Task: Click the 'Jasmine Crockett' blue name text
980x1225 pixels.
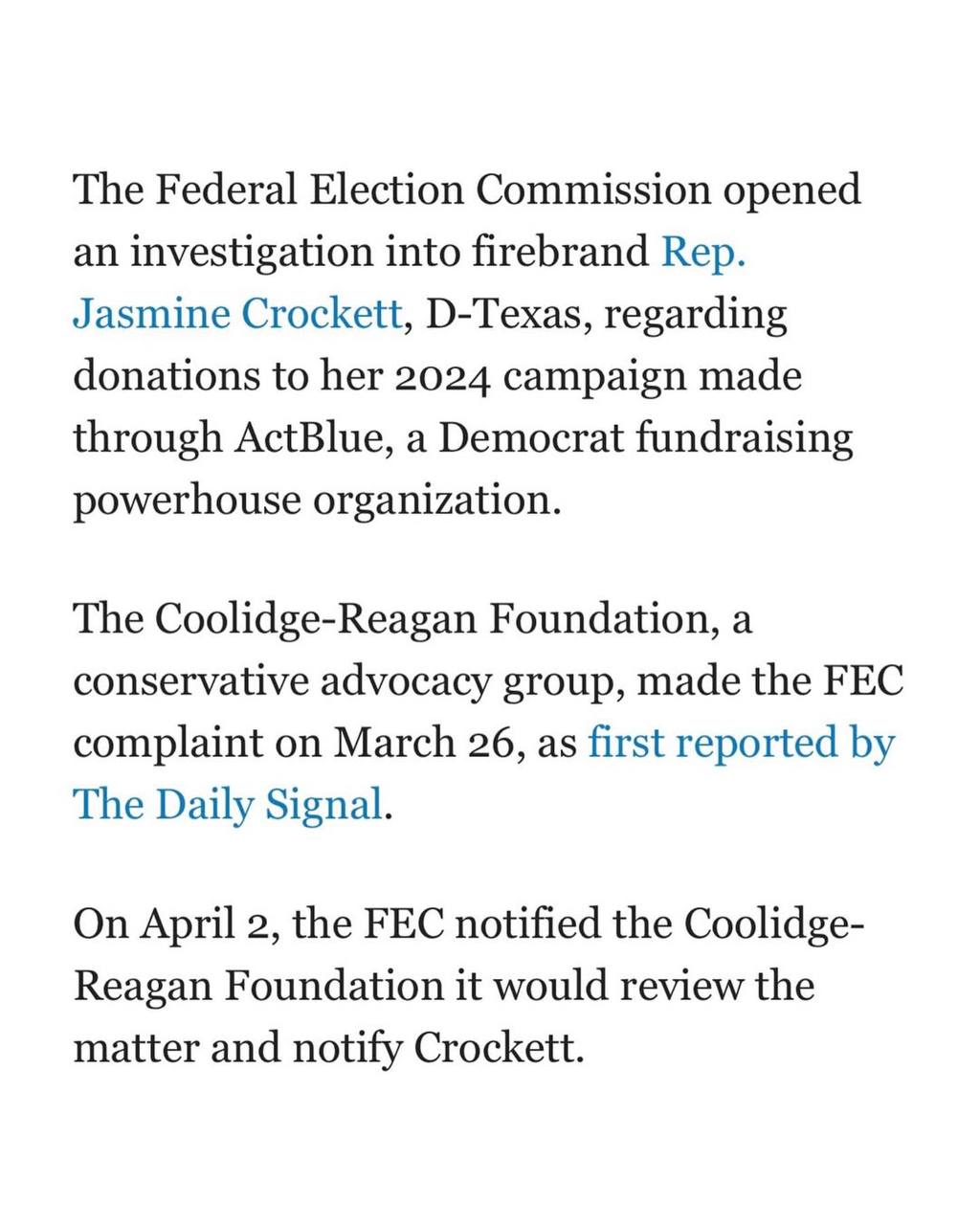Action: pos(237,314)
